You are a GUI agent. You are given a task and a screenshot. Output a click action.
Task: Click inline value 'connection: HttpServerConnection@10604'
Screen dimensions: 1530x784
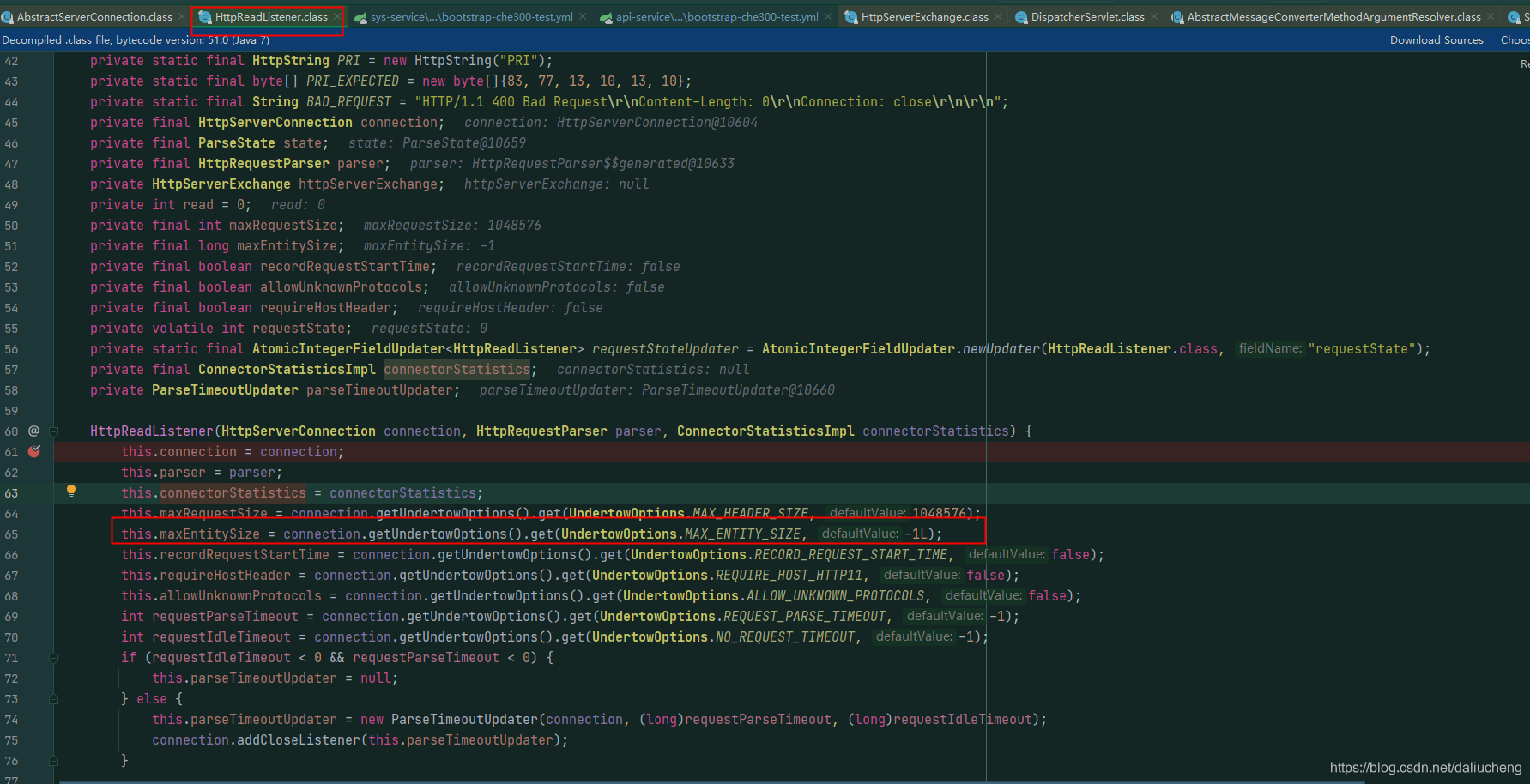pyautogui.click(x=611, y=123)
